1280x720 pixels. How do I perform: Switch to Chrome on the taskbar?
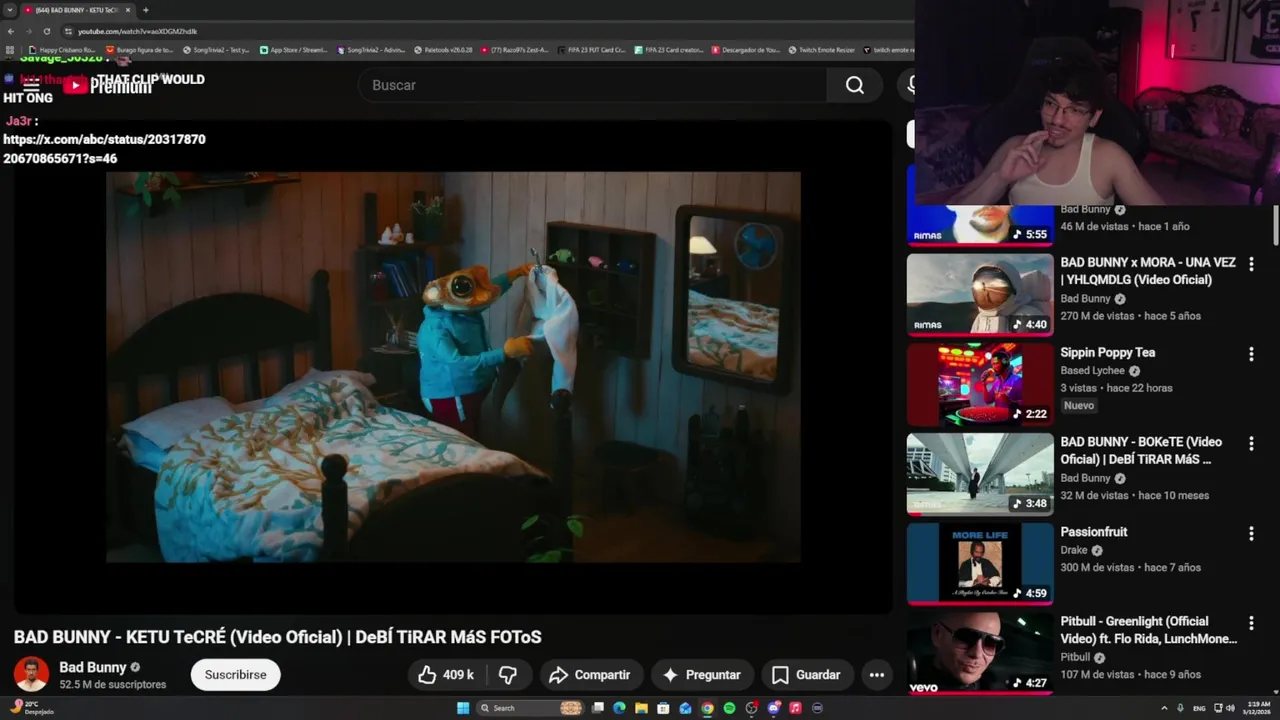point(707,708)
